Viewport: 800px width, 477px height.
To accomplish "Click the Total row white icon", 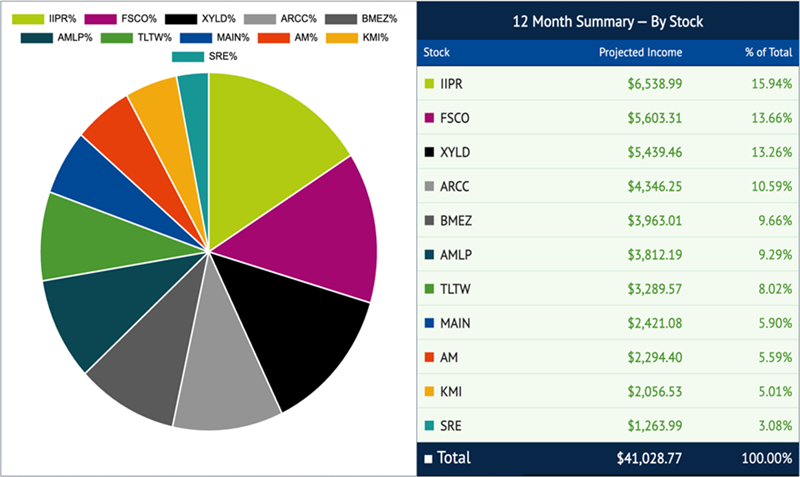I will 429,459.
